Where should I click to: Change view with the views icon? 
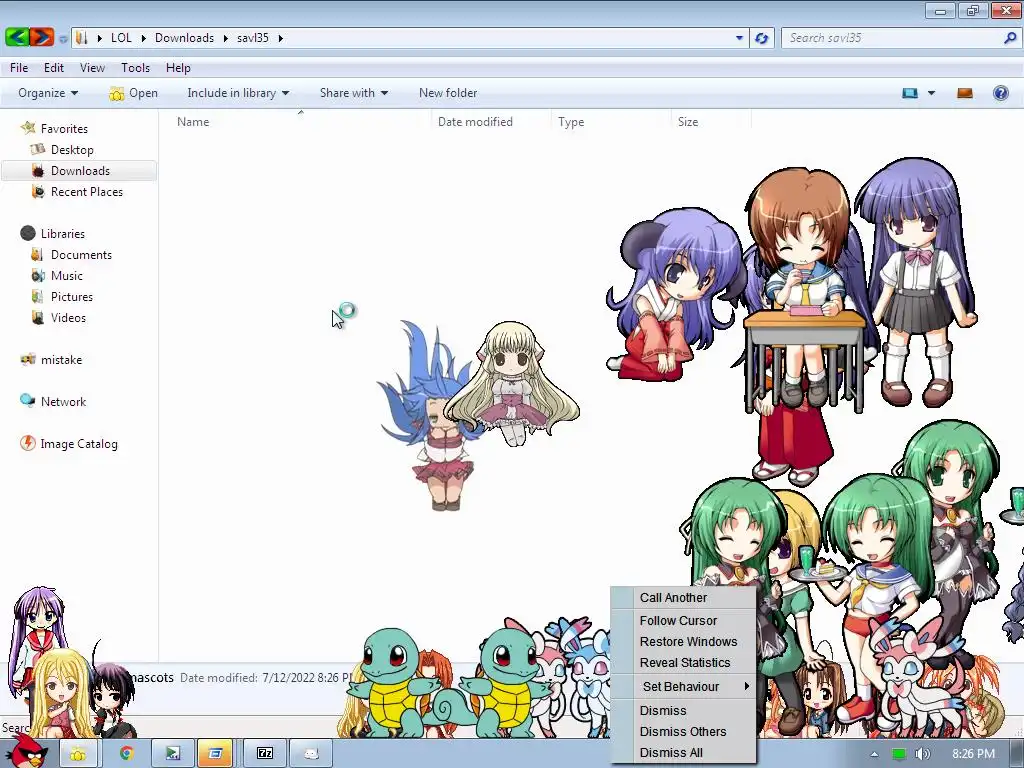click(x=910, y=93)
